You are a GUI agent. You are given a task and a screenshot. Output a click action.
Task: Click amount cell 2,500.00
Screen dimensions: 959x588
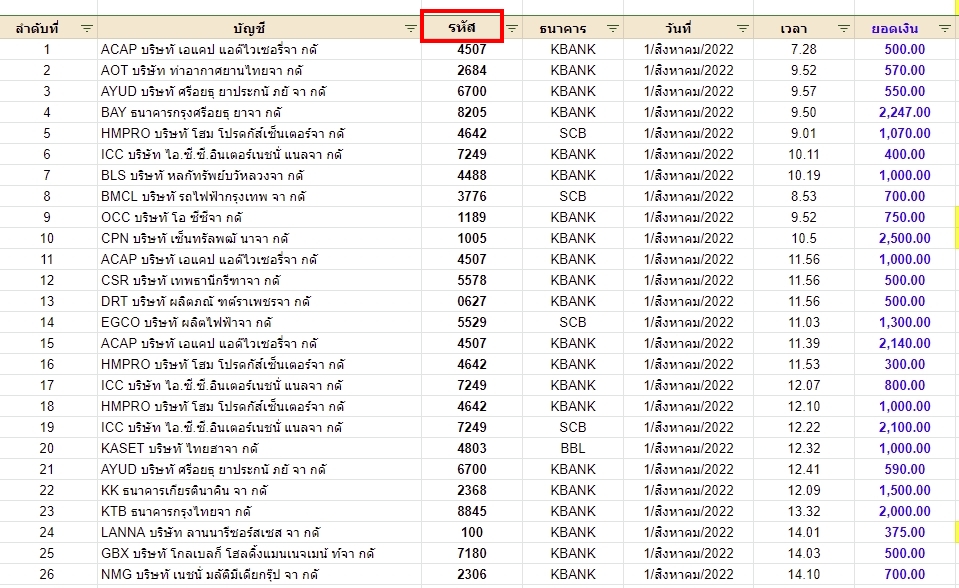point(905,239)
